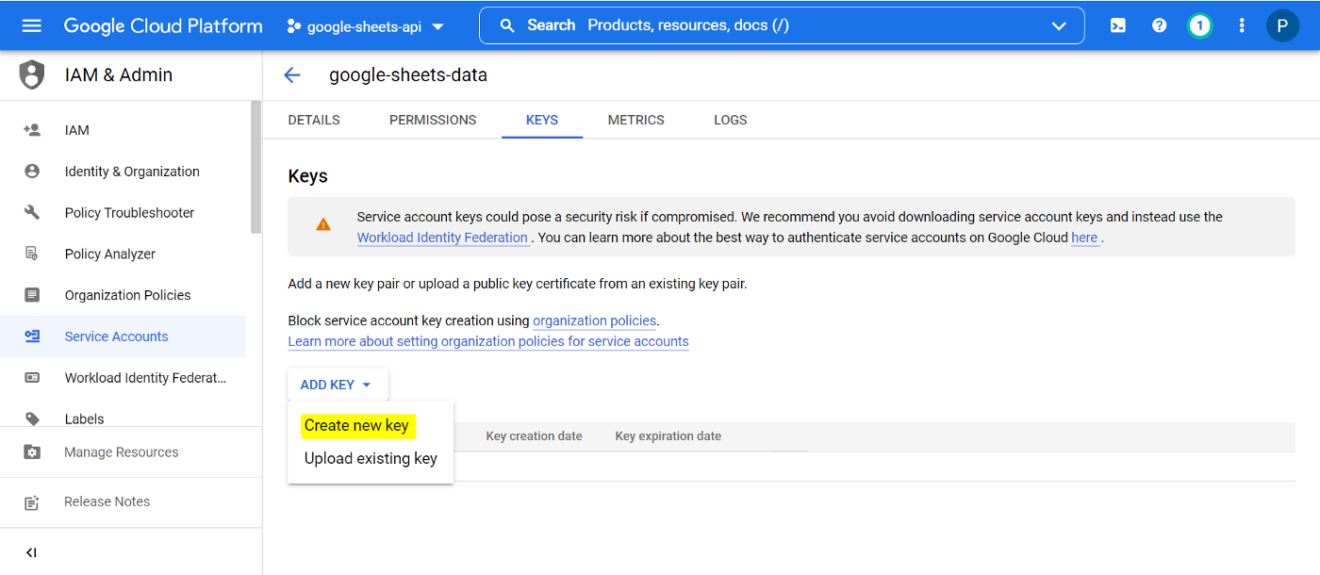Select the KEYS tab
The height and width of the screenshot is (575, 1320).
click(x=542, y=120)
